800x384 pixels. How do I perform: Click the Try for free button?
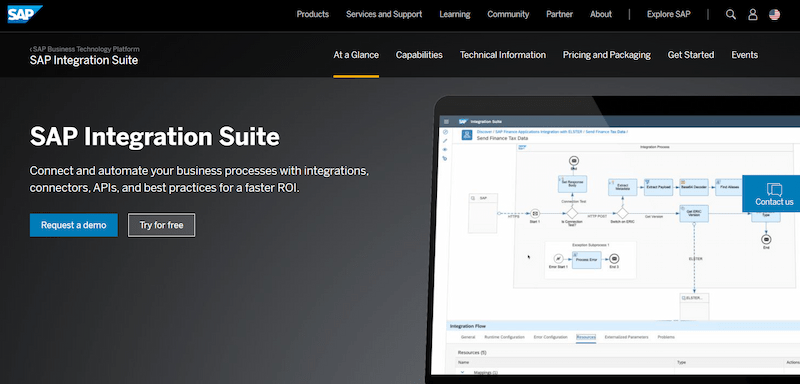click(x=161, y=225)
